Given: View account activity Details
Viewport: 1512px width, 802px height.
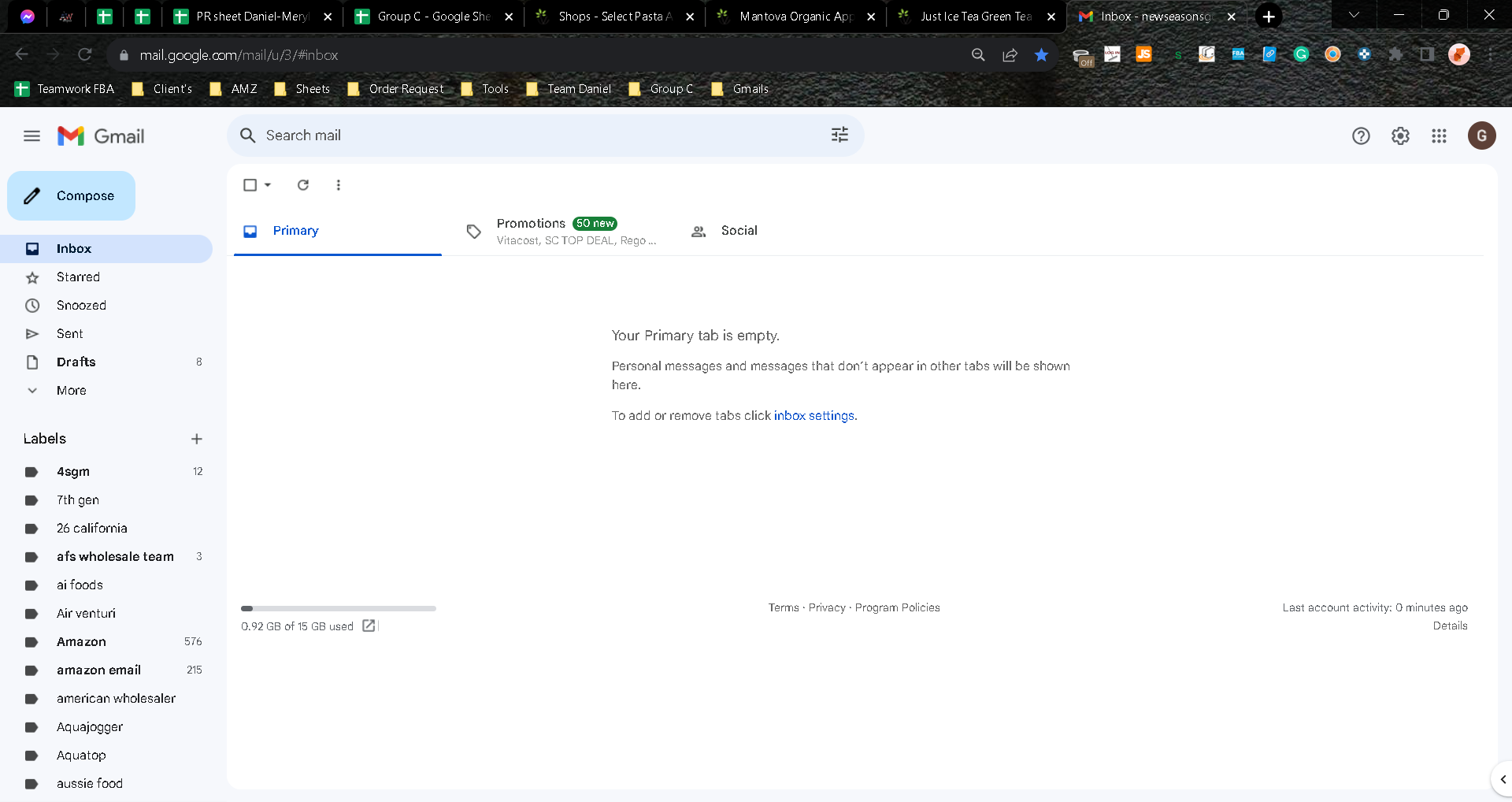Looking at the screenshot, I should point(1451,626).
